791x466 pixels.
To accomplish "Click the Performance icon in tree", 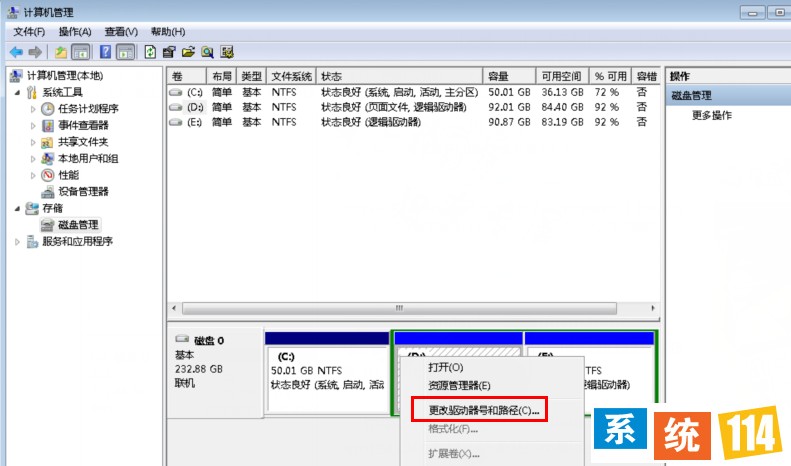I will coord(47,176).
